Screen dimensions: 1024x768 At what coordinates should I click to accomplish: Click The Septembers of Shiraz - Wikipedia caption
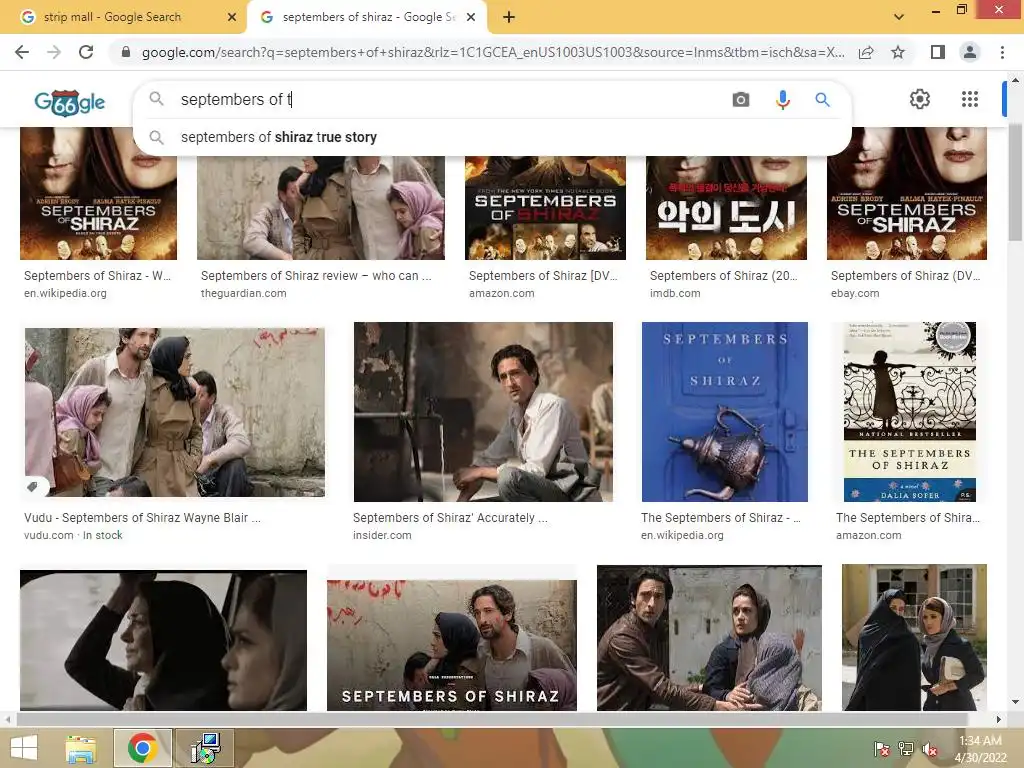(720, 517)
